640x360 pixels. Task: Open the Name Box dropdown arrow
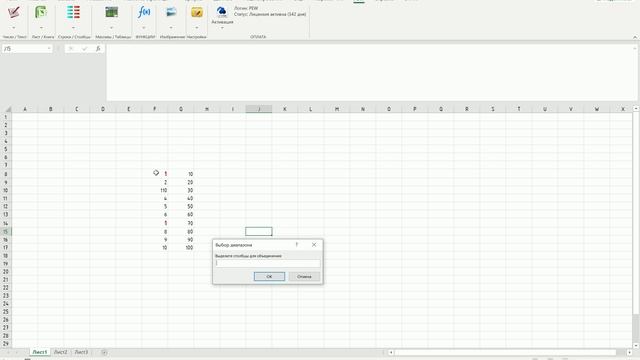(49, 49)
